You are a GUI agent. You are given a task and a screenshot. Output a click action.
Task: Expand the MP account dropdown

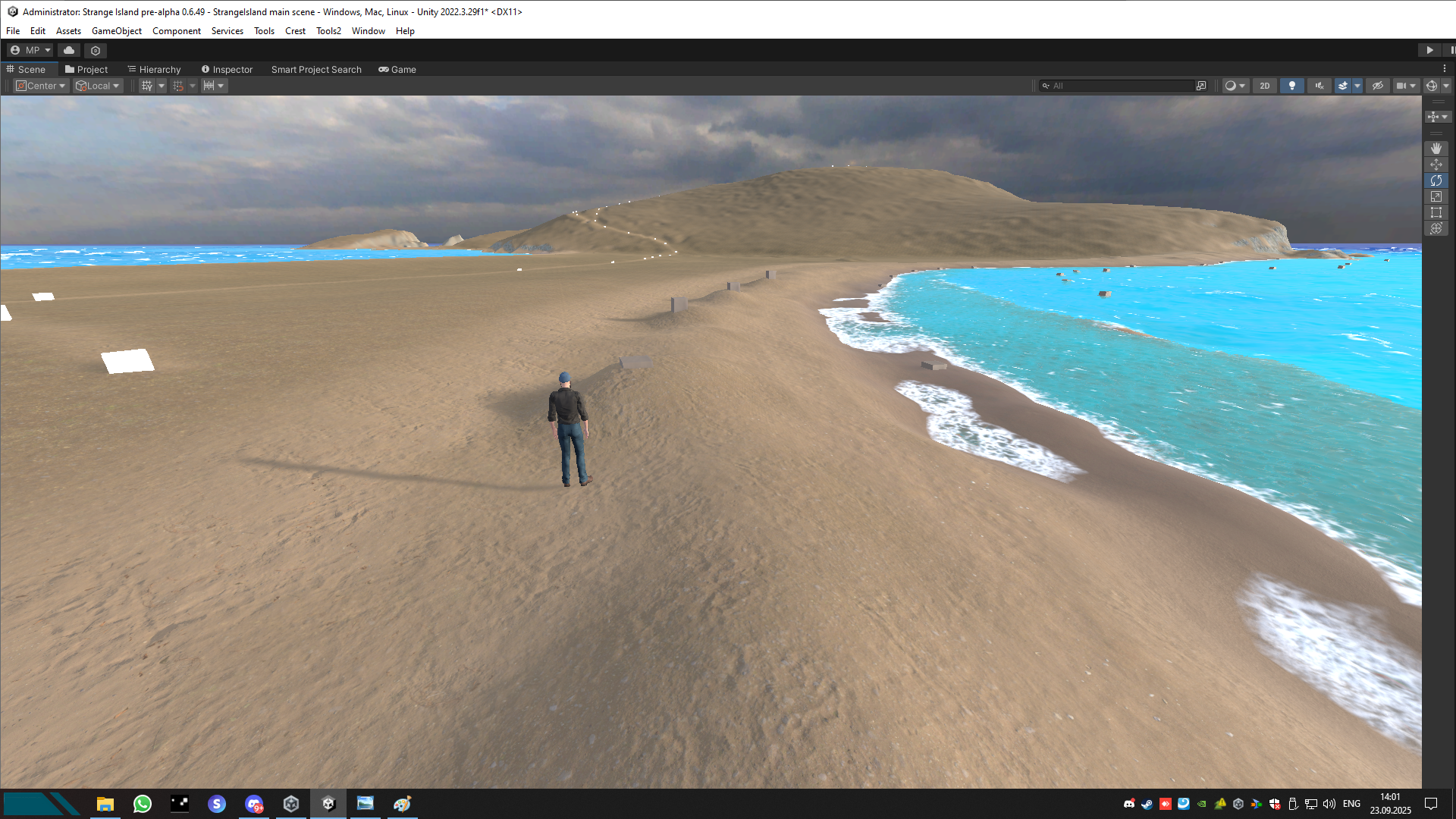tap(30, 50)
